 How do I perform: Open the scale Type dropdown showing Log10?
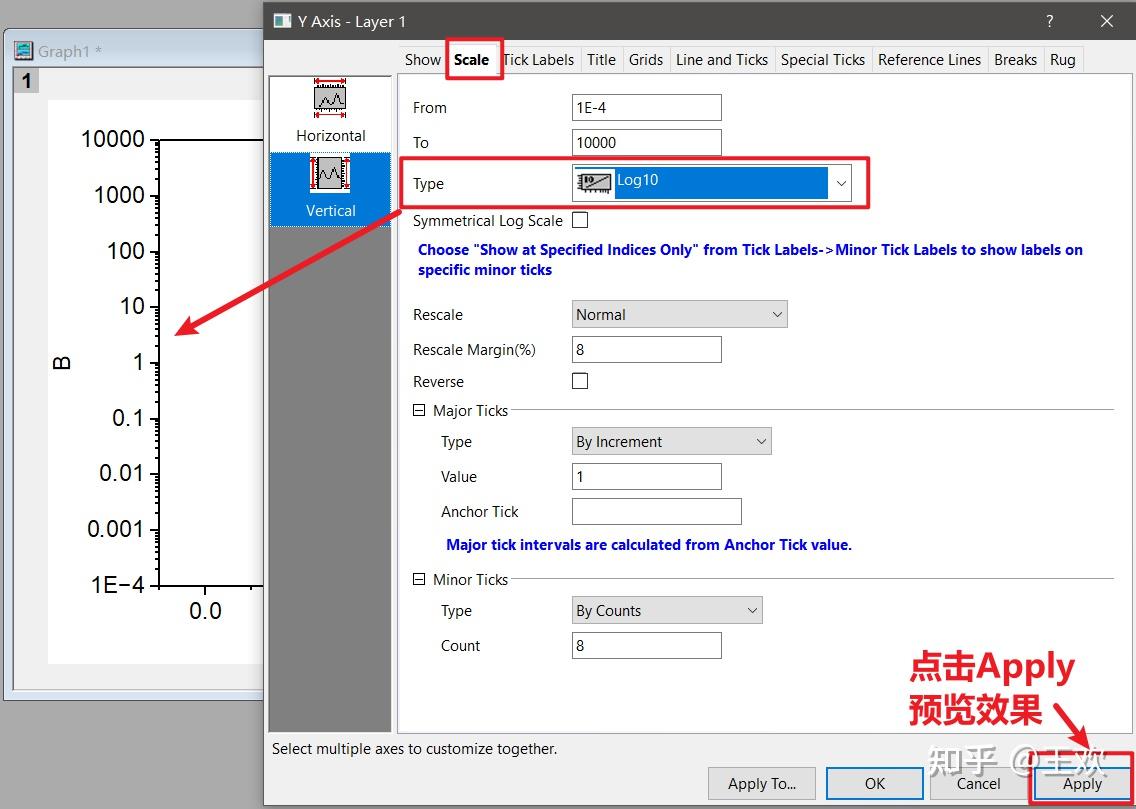711,183
